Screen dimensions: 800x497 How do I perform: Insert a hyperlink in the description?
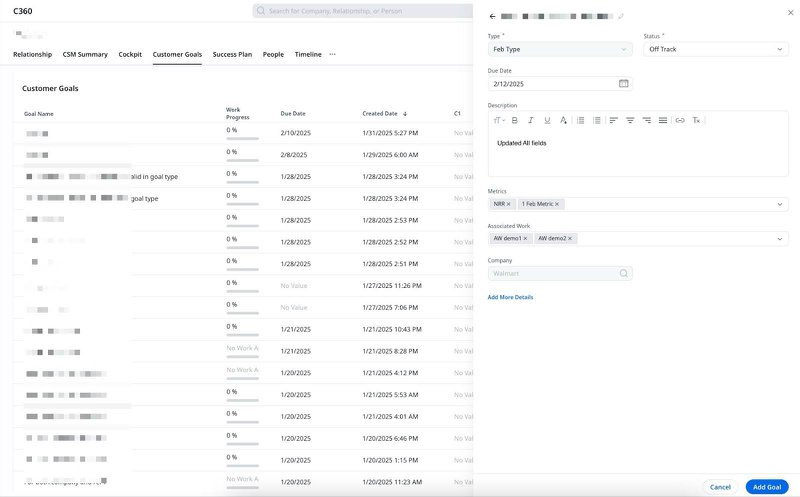[680, 120]
